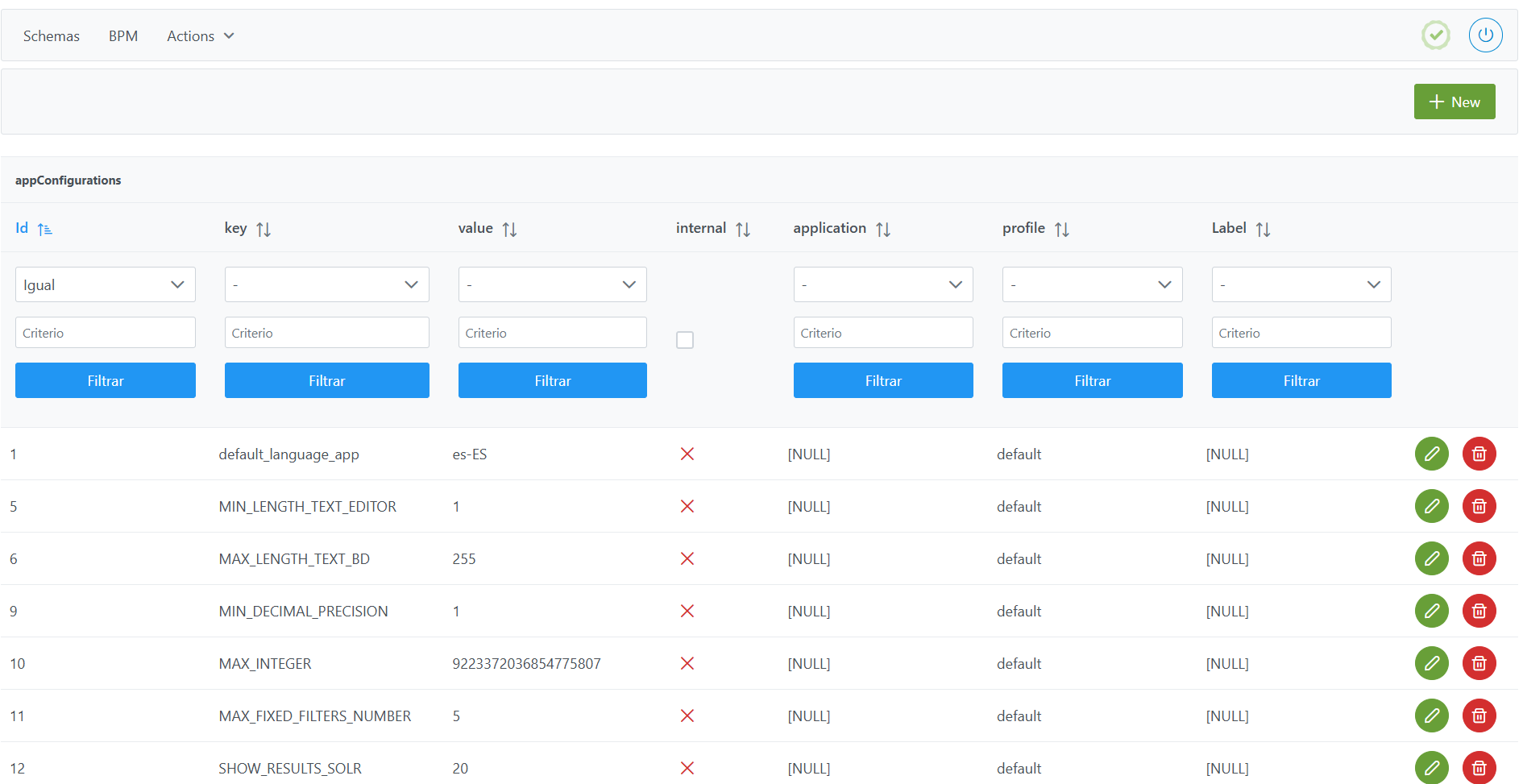
Task: Toggle the internal filter checkbox
Action: (x=685, y=340)
